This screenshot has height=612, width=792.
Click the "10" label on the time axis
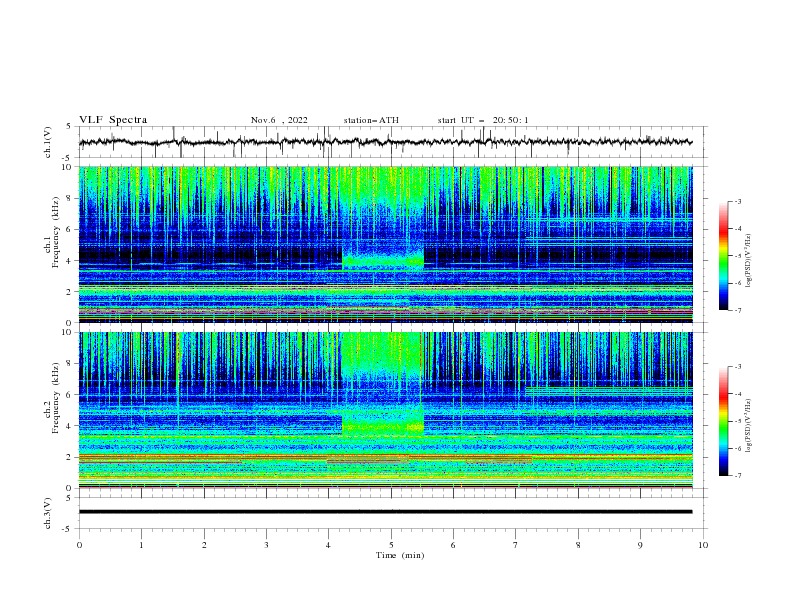pyautogui.click(x=703, y=545)
